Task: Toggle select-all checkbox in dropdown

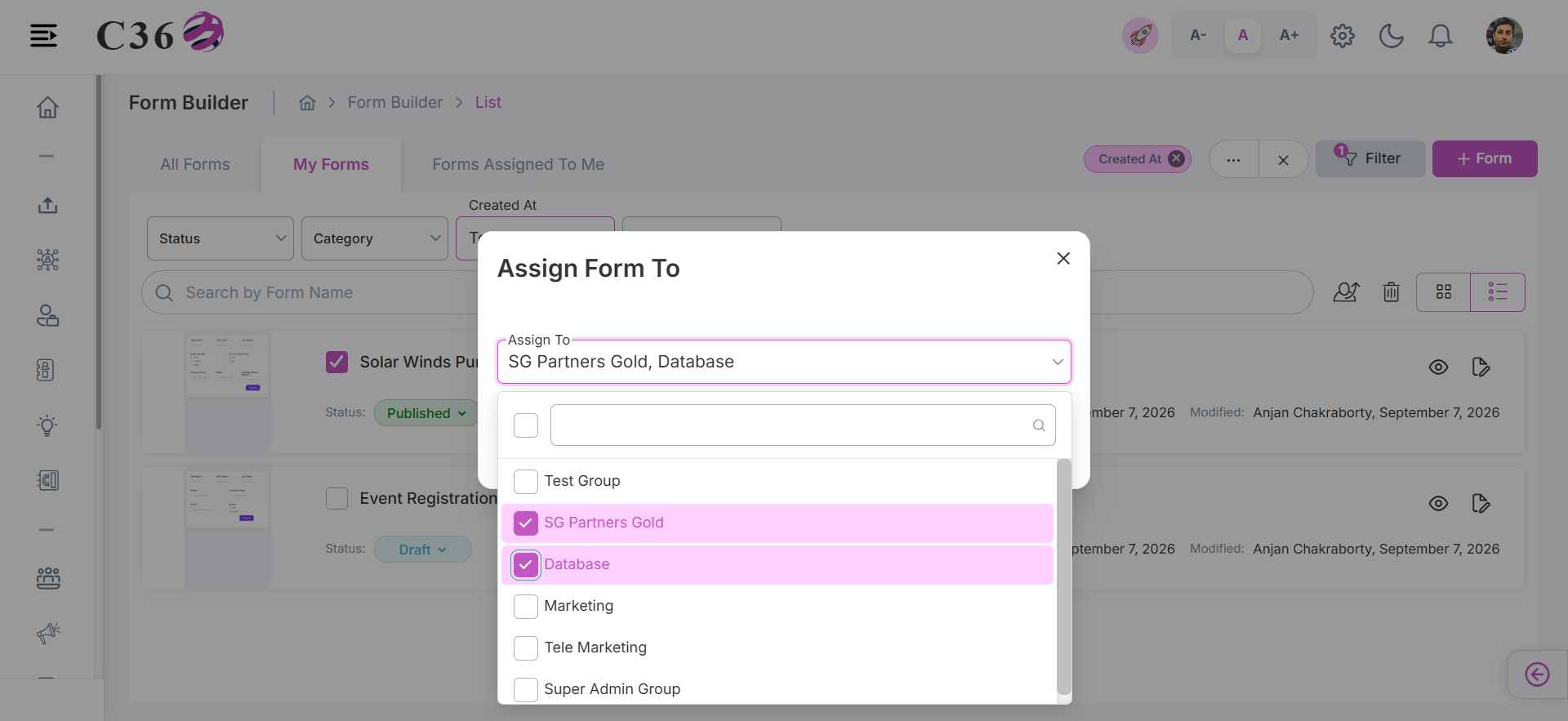Action: click(x=526, y=425)
